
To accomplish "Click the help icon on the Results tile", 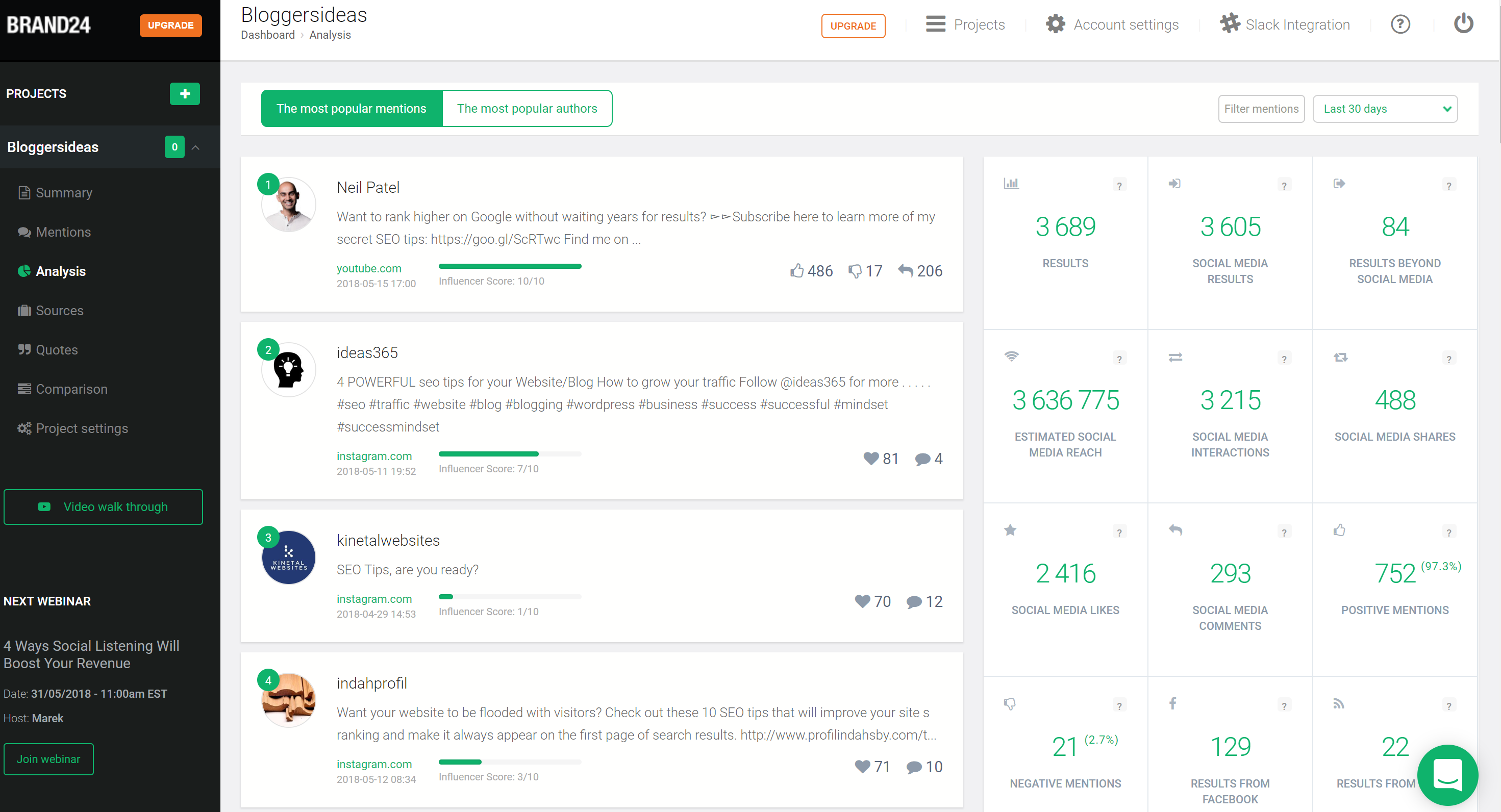I will pyautogui.click(x=1119, y=186).
